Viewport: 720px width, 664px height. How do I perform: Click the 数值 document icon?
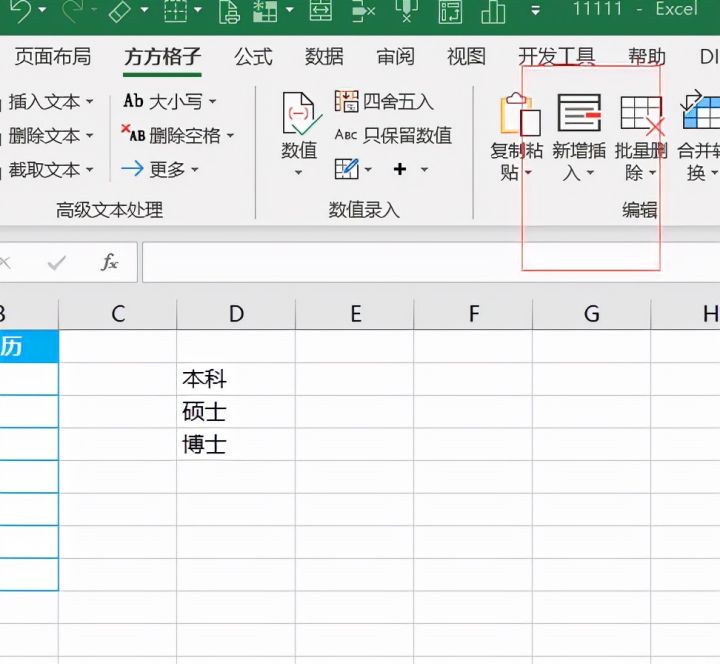301,113
